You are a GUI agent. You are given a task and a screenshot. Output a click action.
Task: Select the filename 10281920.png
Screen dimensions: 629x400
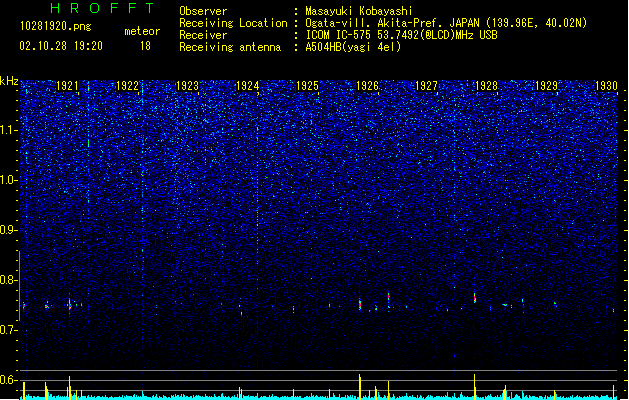point(56,26)
